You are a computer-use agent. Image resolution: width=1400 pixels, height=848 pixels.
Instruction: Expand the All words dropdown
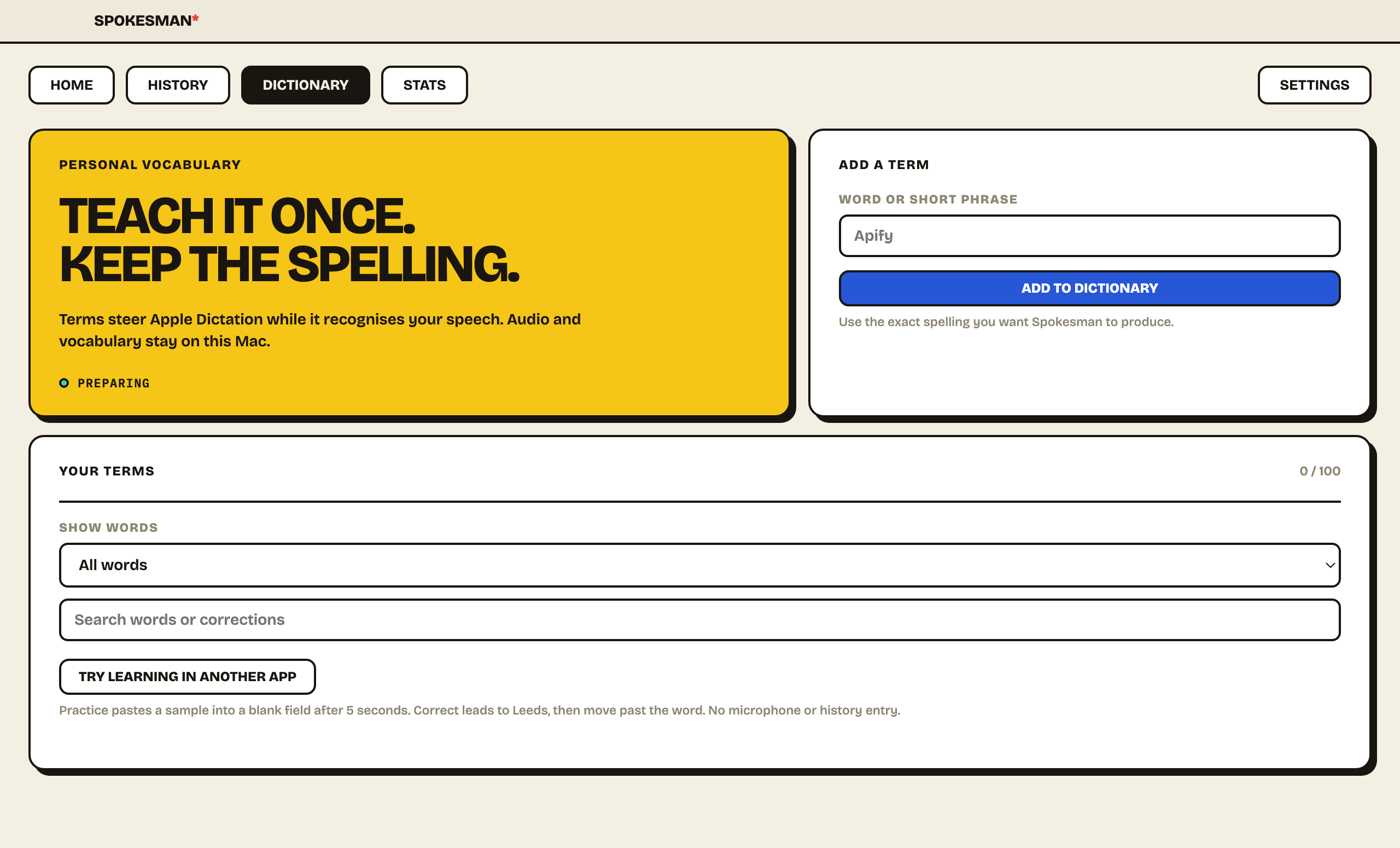pos(699,565)
